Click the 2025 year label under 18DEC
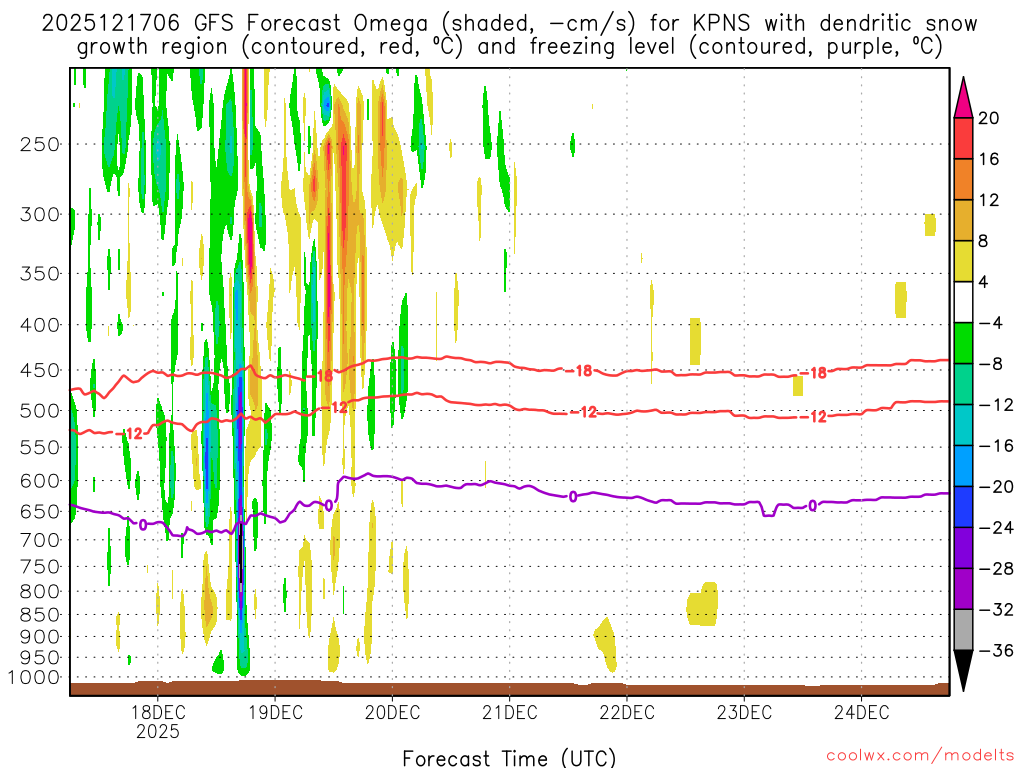The image size is (1024, 768). (158, 731)
